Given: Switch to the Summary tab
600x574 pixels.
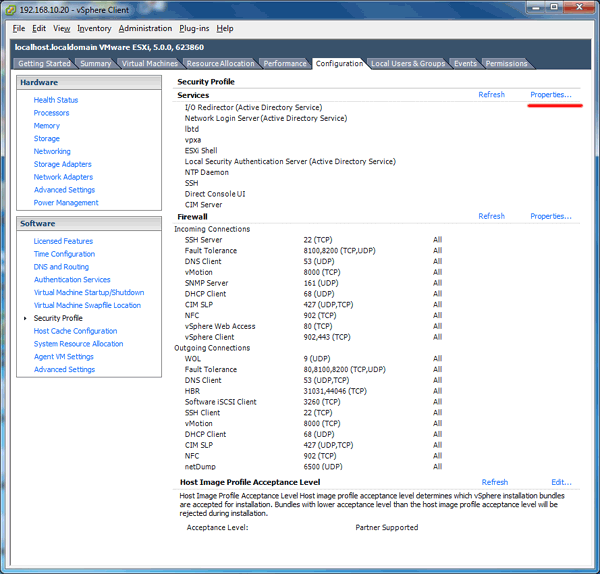Looking at the screenshot, I should tap(96, 64).
